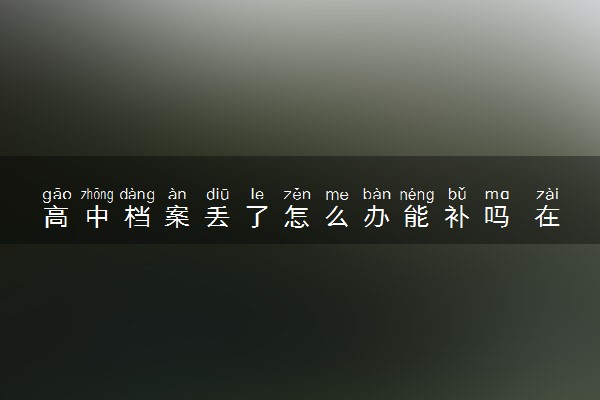
Task: Click the character 么 in the subtitle
Action: coord(337,217)
